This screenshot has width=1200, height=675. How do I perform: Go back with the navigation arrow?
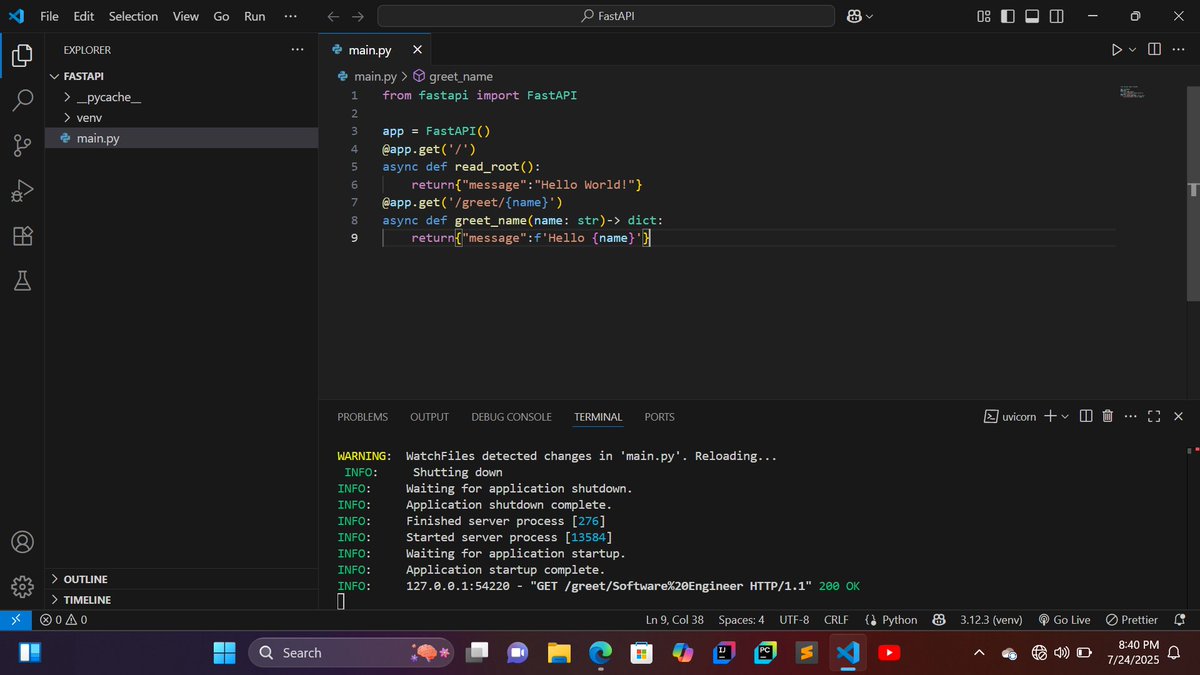point(333,16)
